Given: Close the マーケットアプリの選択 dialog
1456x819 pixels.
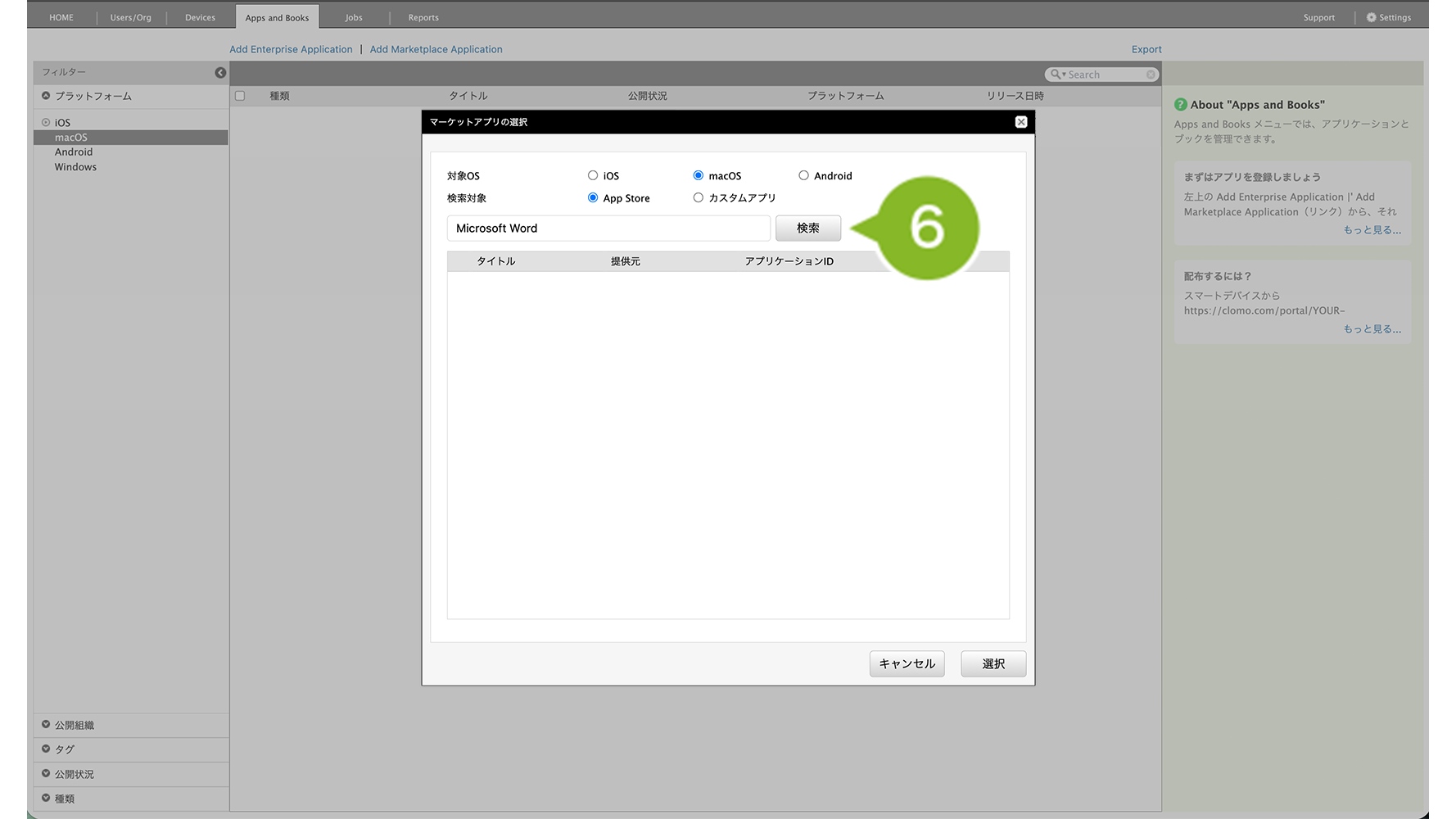Looking at the screenshot, I should (x=1021, y=122).
